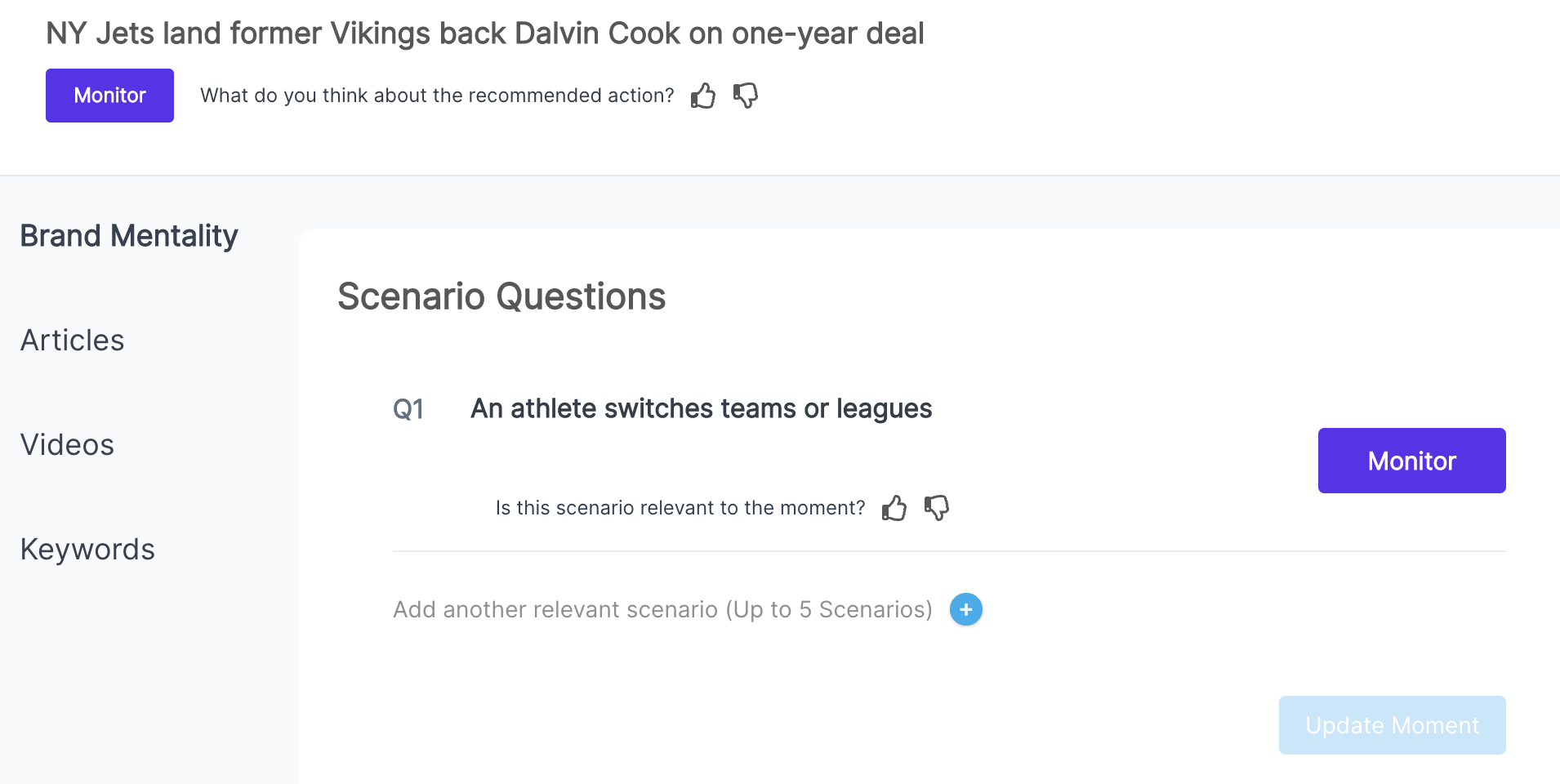Expand scenario question Q1

[700, 408]
